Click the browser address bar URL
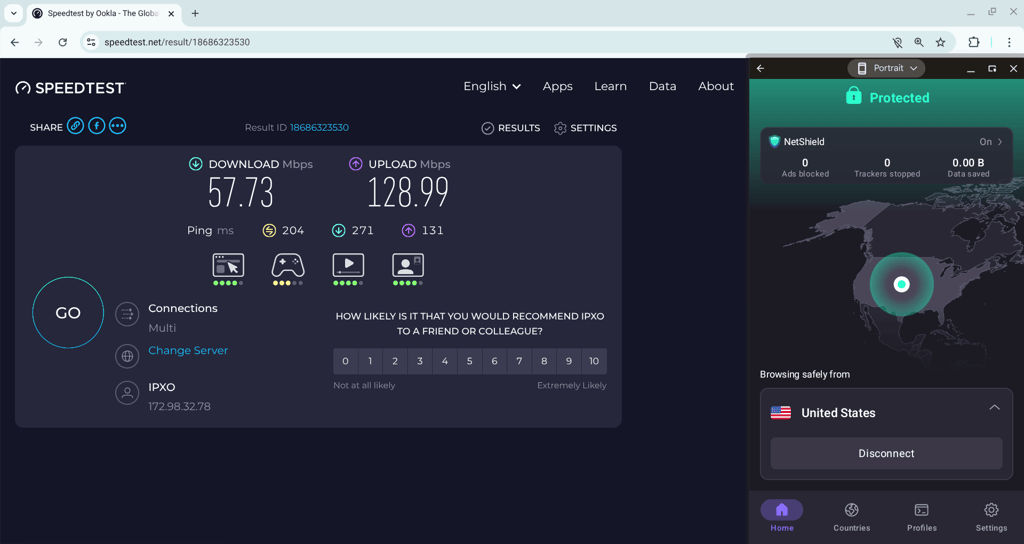1024x544 pixels. [x=177, y=42]
